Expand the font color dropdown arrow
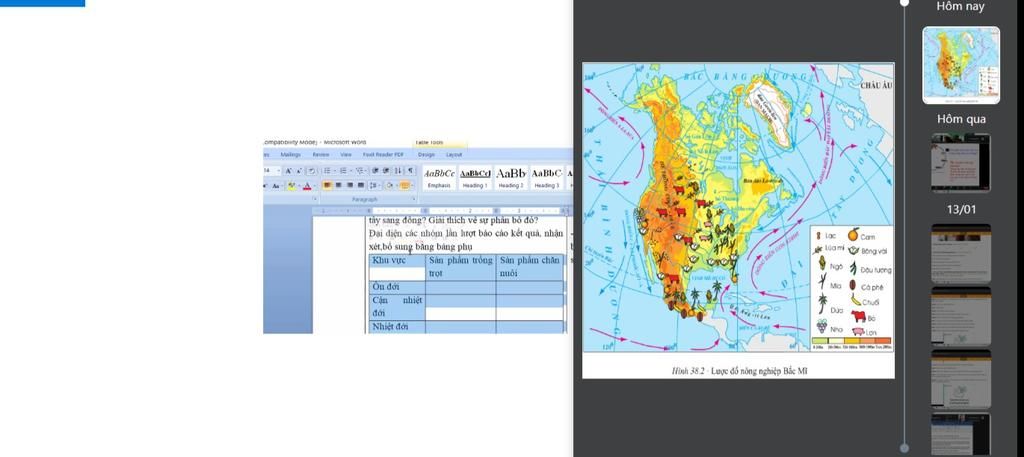The image size is (1024, 457). (x=315, y=186)
